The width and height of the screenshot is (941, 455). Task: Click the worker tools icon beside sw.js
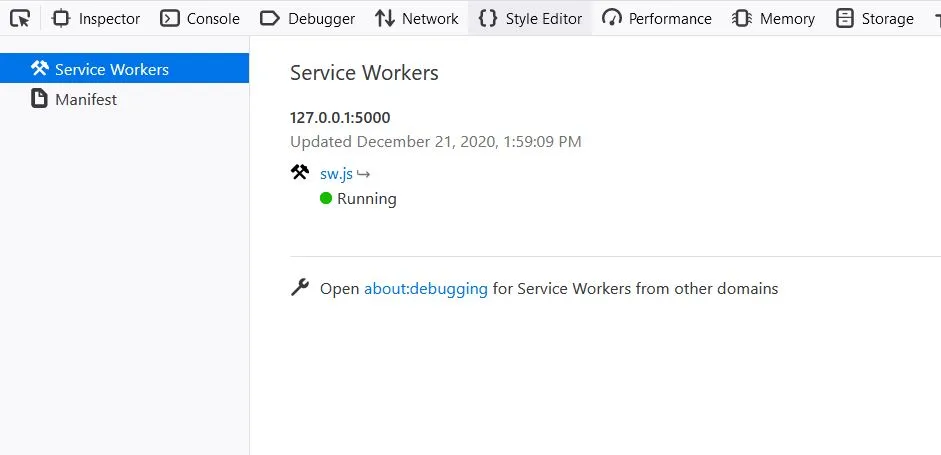click(x=300, y=172)
